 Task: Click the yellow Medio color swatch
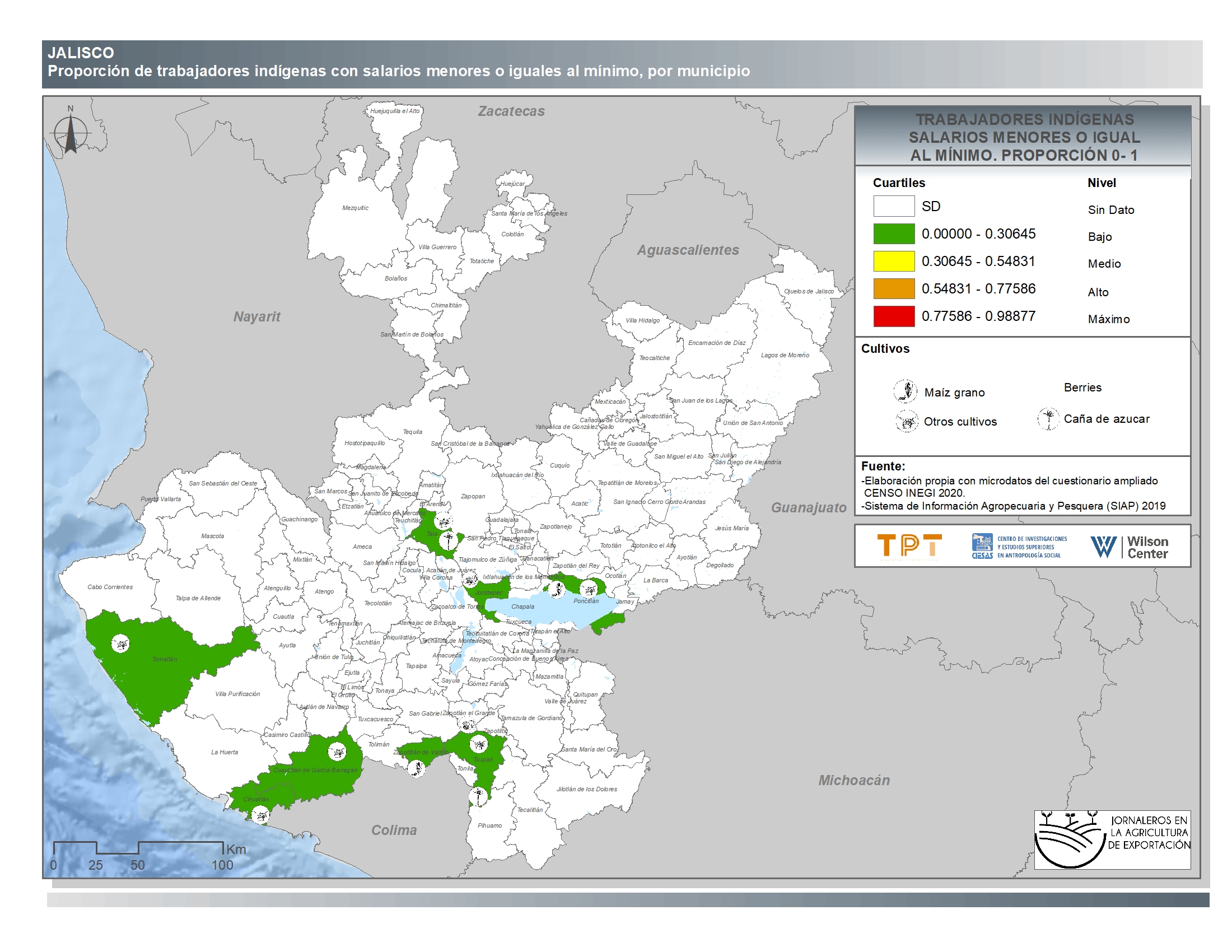(894, 261)
